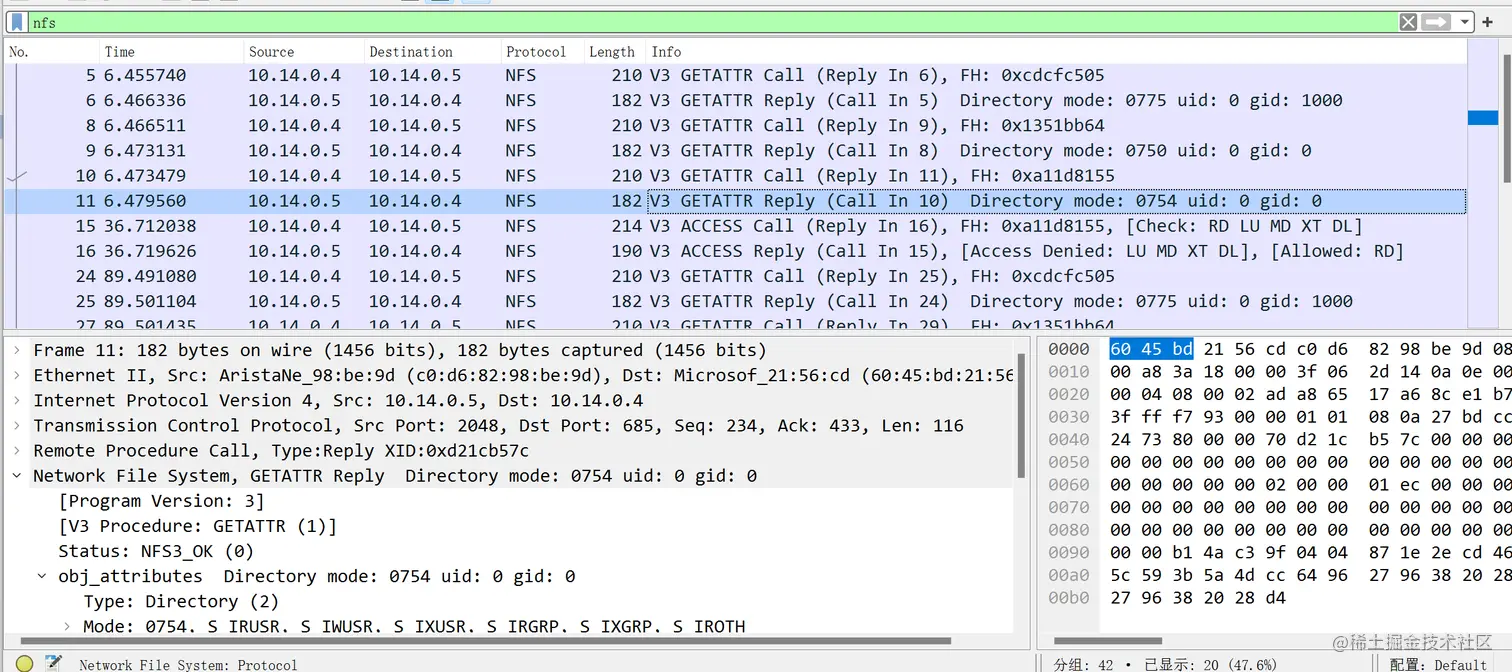Select the Status: NFS3_OK (0) line
This screenshot has height=672, width=1512.
click(x=156, y=551)
